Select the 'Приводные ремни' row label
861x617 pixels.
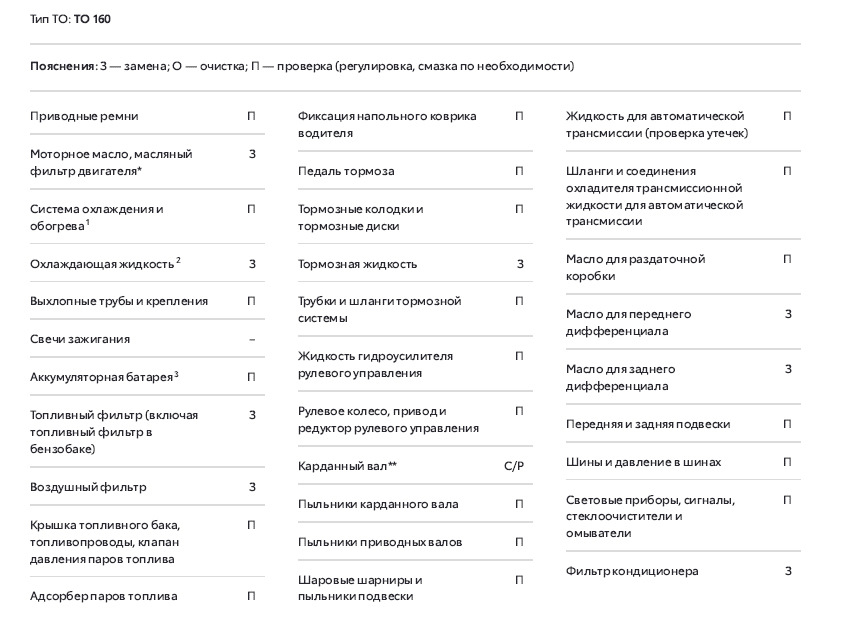pos(84,116)
